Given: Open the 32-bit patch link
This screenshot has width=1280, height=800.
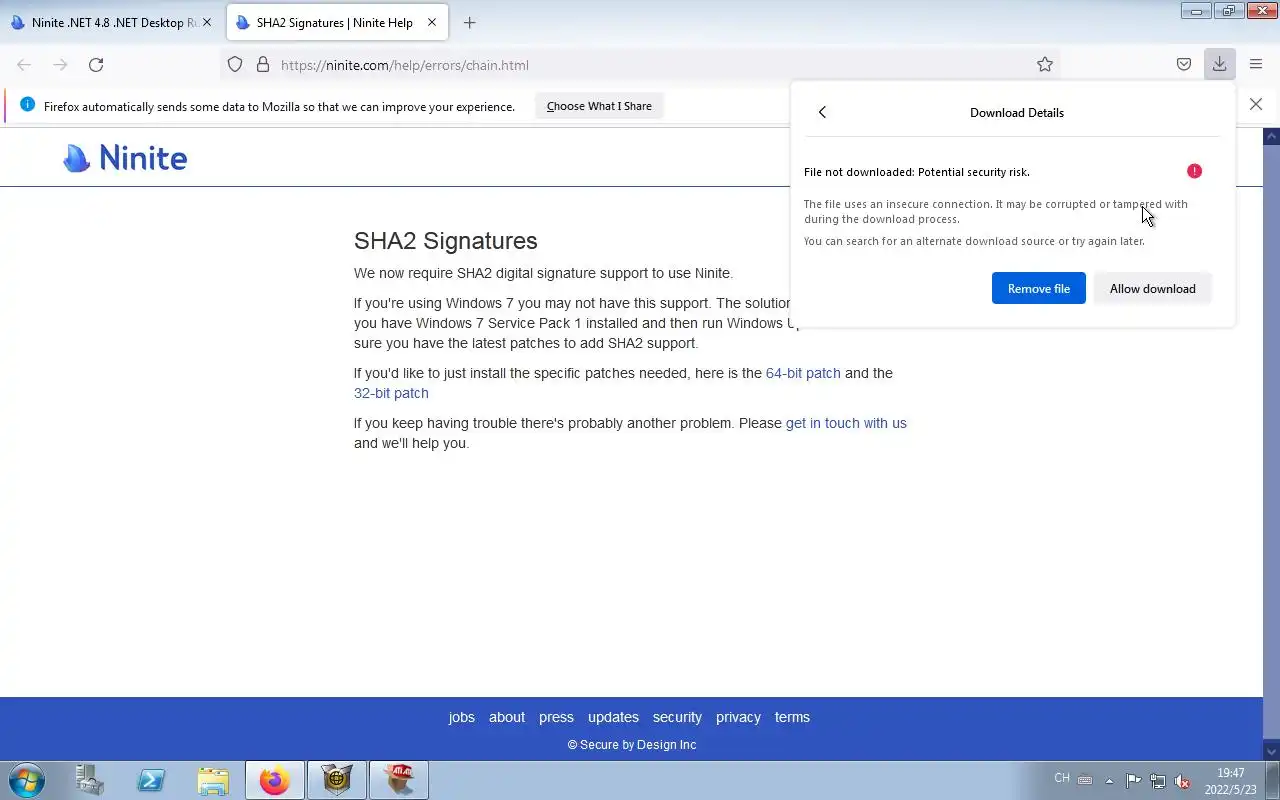Looking at the screenshot, I should point(391,393).
